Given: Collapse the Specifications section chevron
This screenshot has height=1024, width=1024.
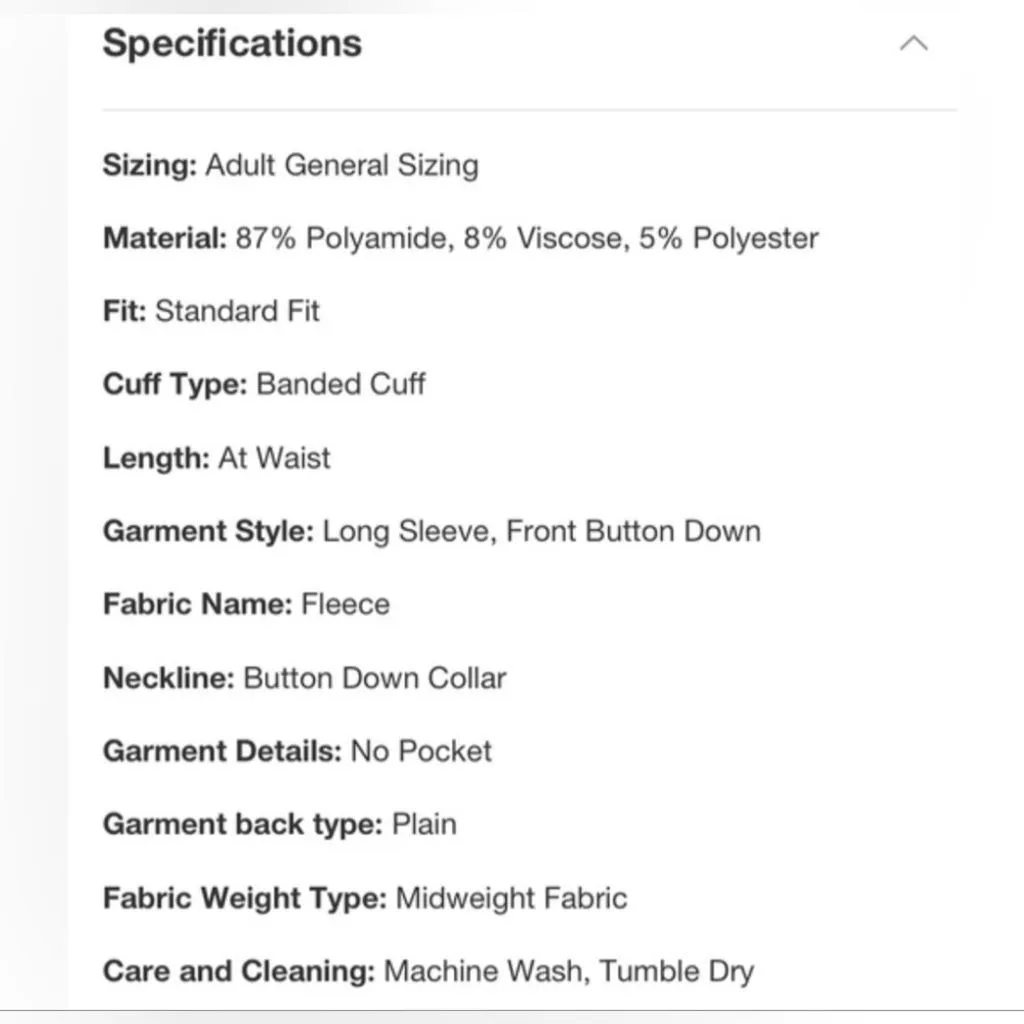Looking at the screenshot, I should 914,43.
